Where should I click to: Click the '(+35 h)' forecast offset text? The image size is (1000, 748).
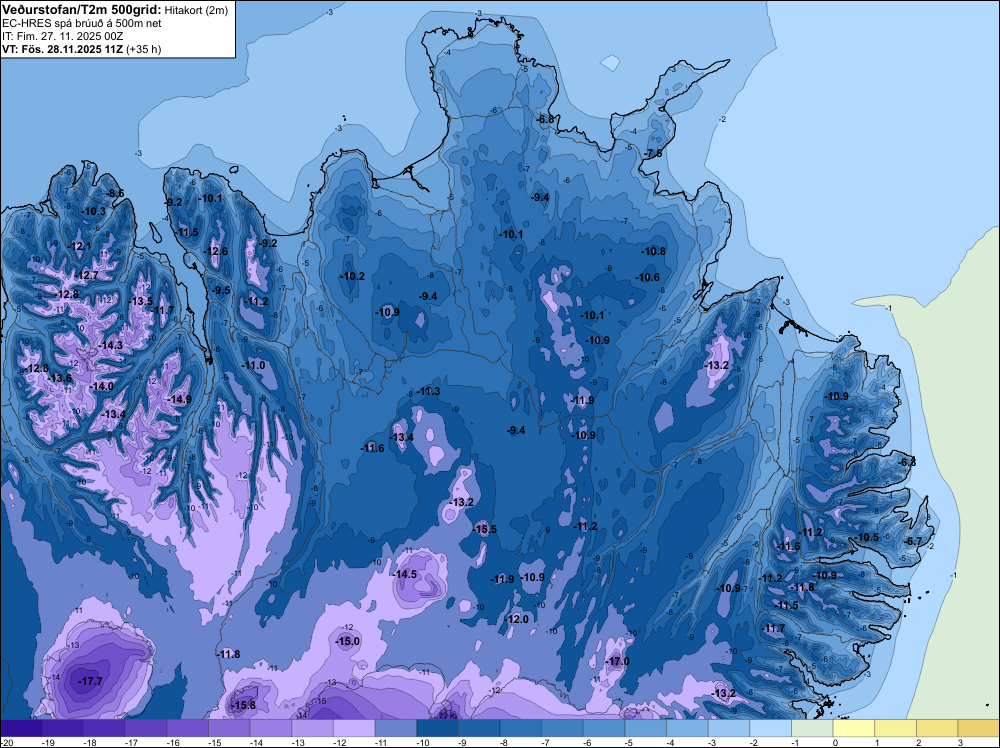coord(143,49)
